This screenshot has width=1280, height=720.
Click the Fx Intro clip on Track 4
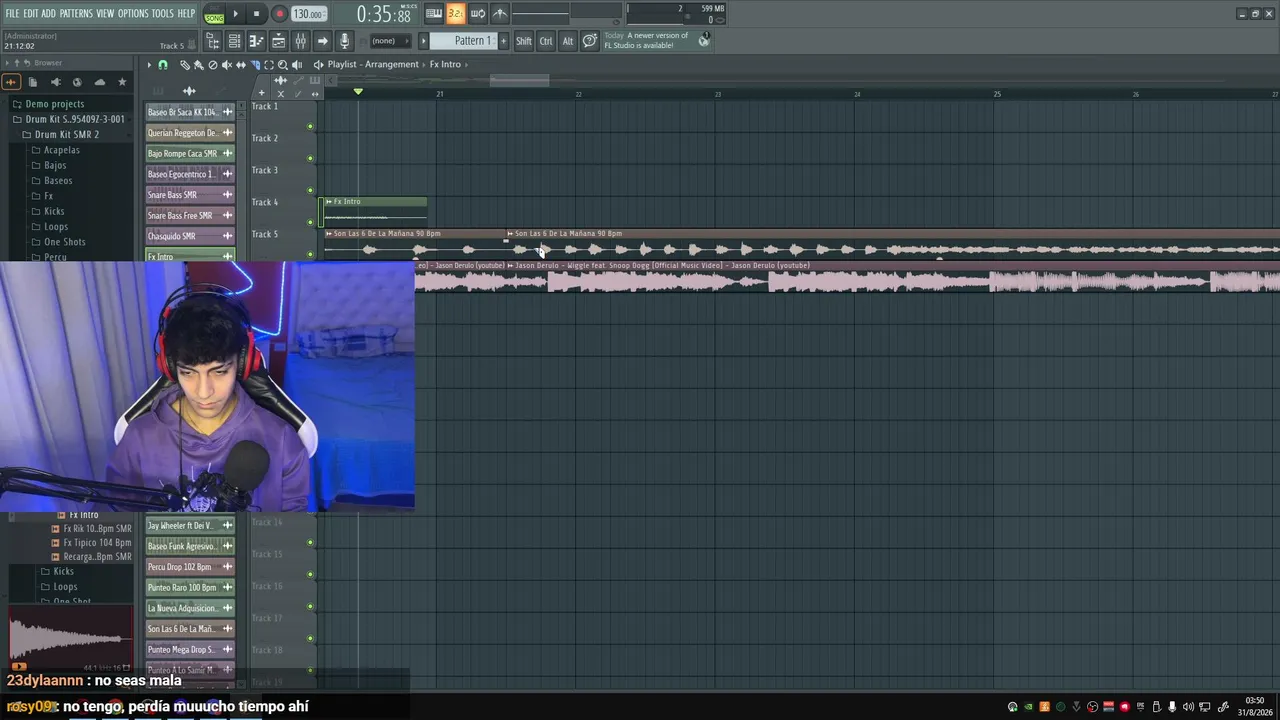[376, 210]
